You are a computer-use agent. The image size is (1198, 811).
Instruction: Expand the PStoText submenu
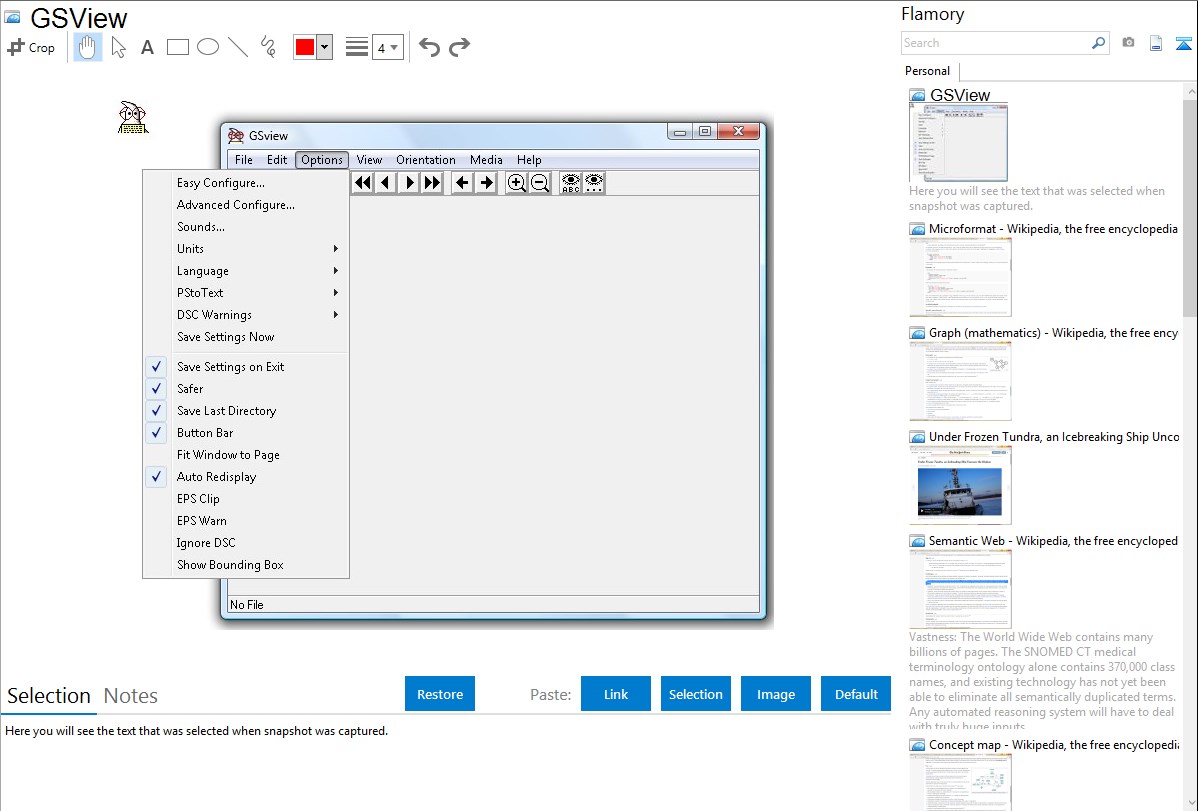click(x=246, y=293)
